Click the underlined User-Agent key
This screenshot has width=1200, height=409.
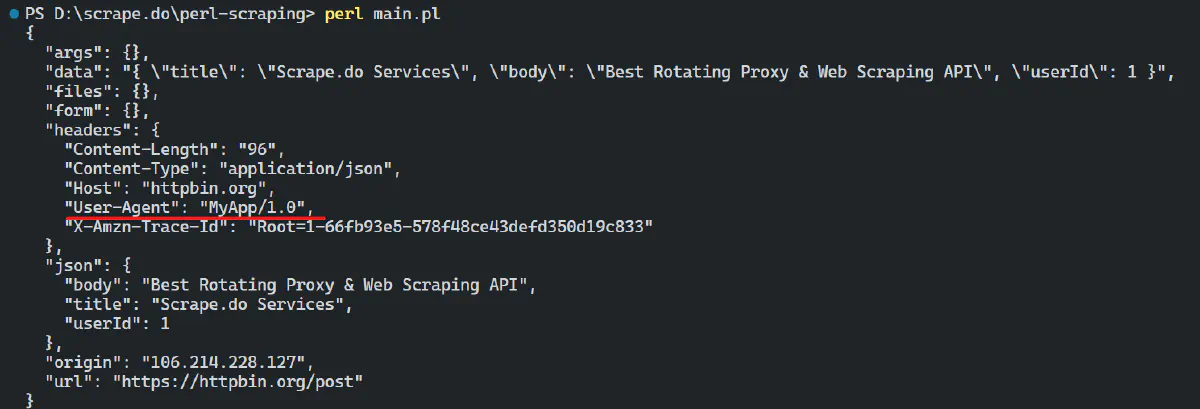click(123, 207)
